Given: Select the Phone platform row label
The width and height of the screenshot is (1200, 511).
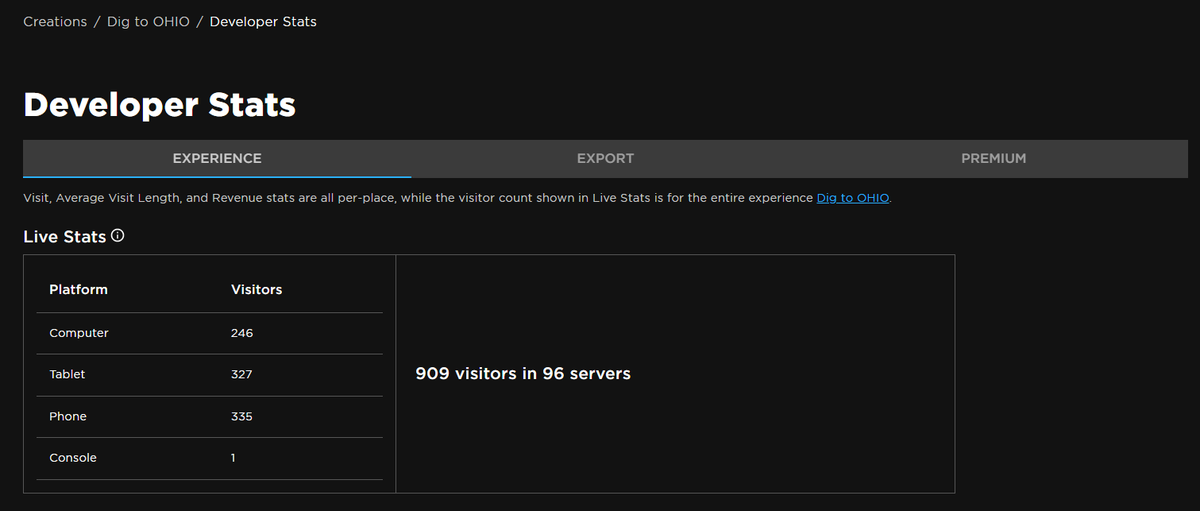Looking at the screenshot, I should pyautogui.click(x=68, y=416).
